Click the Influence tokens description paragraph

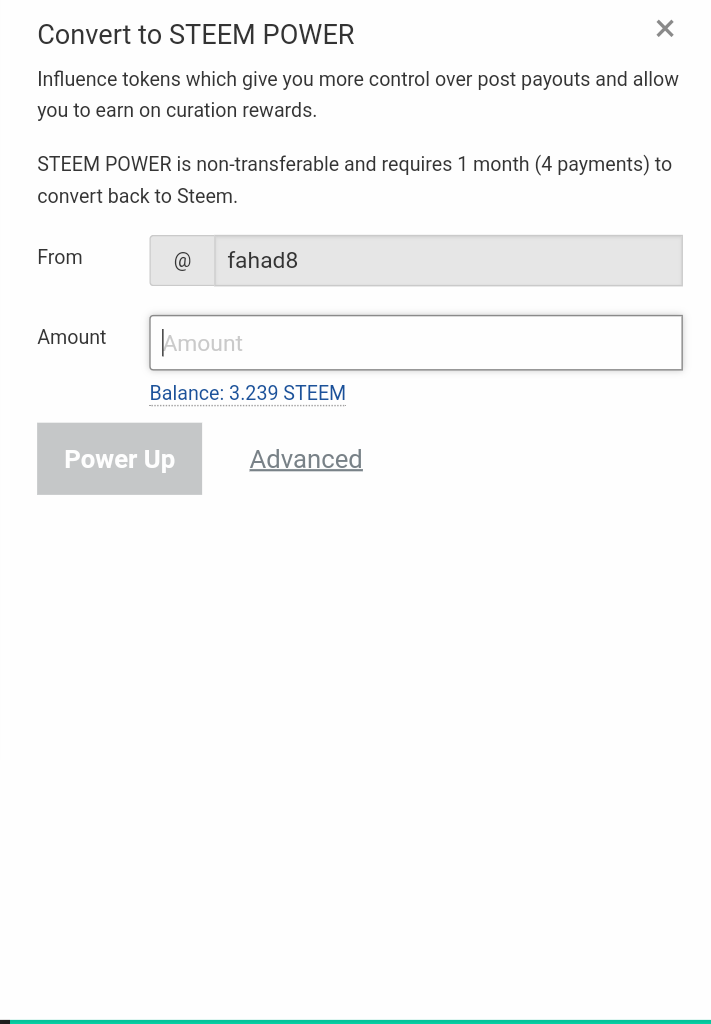point(358,95)
